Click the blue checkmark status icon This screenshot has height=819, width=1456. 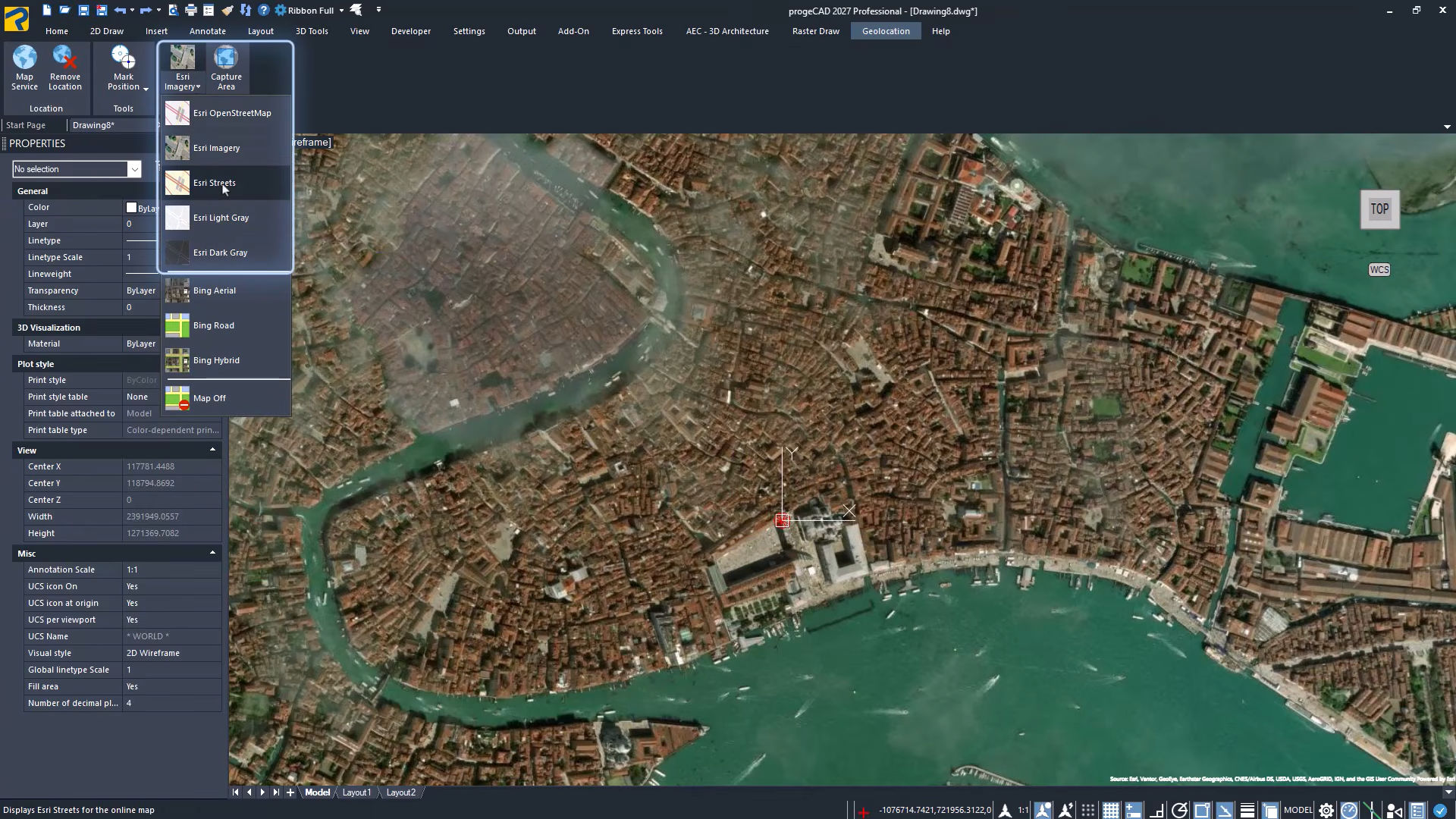(x=1439, y=811)
